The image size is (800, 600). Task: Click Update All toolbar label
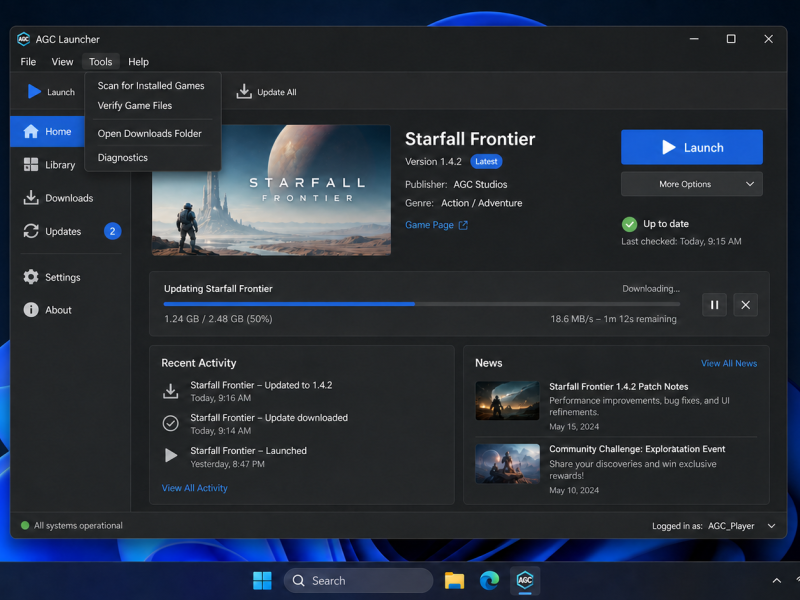(277, 92)
